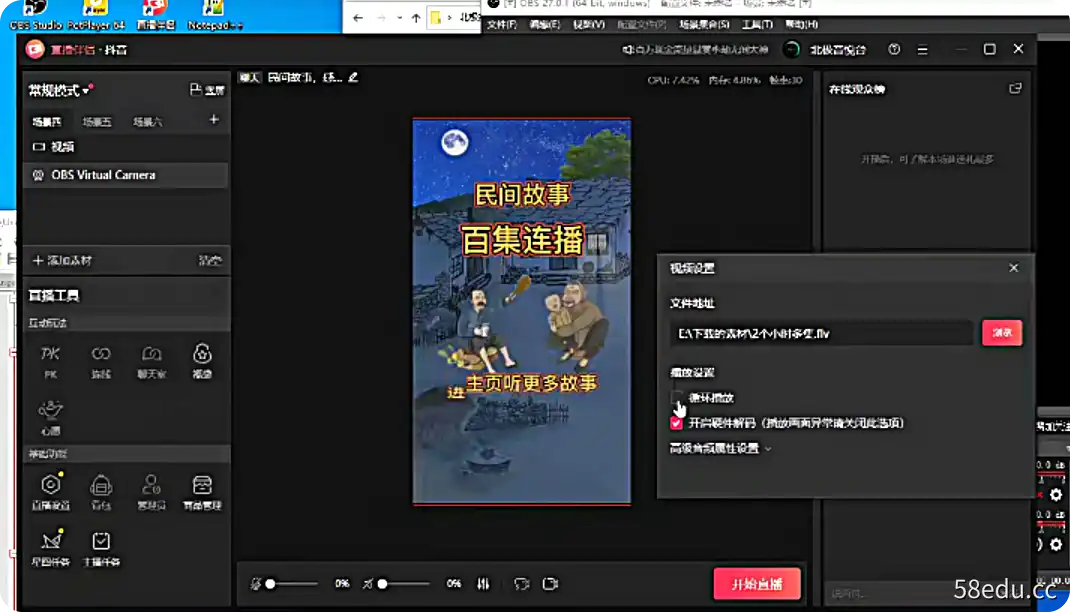
Task: Open OBS 场景集合(S) menu
Action: click(x=704, y=25)
